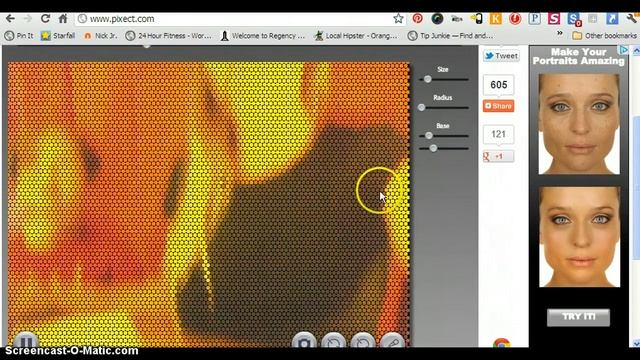Click the pink S extension icon
Image resolution: width=640 pixels, height=360 pixels.
(554, 18)
